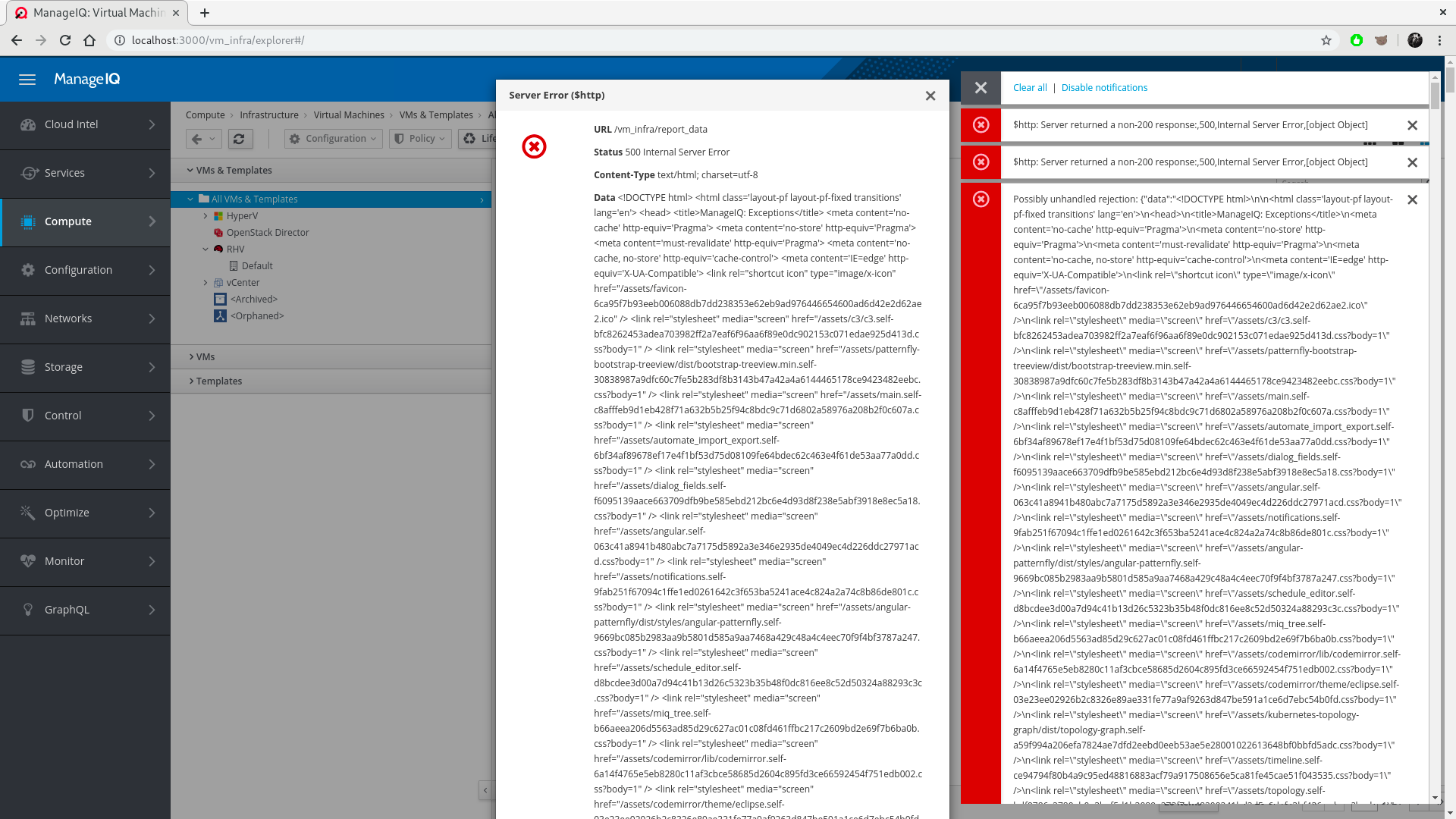This screenshot has height=819, width=1456.
Task: Expand the HyperV tree node
Action: click(x=206, y=216)
